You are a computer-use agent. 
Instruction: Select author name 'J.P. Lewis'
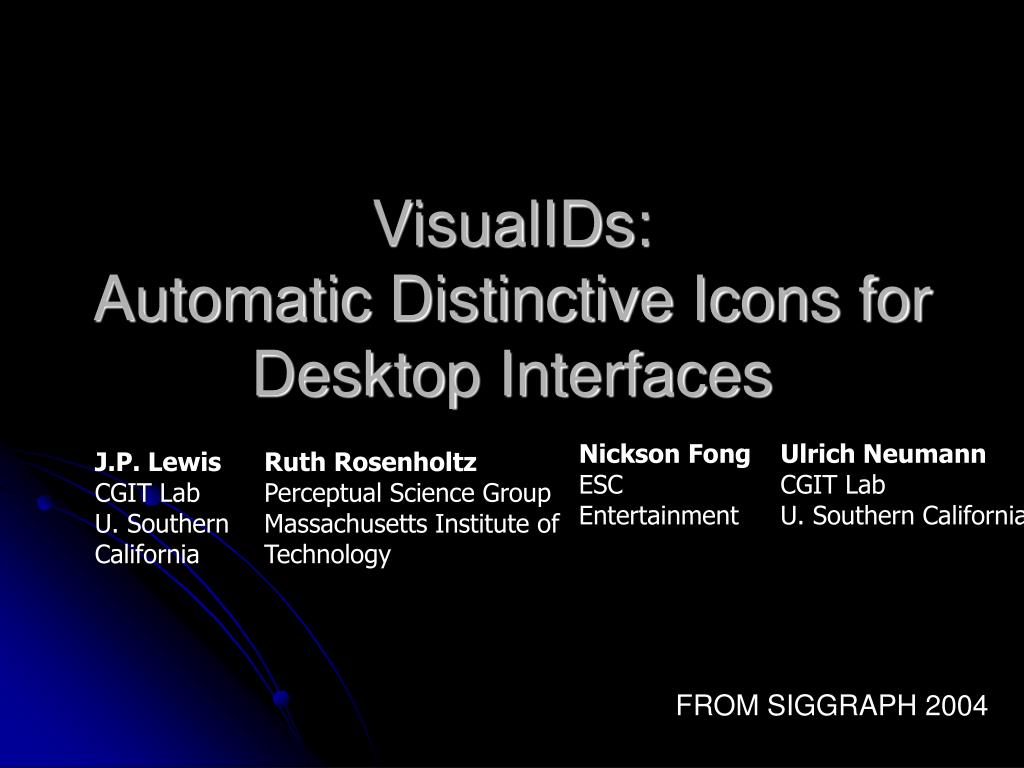pos(158,462)
